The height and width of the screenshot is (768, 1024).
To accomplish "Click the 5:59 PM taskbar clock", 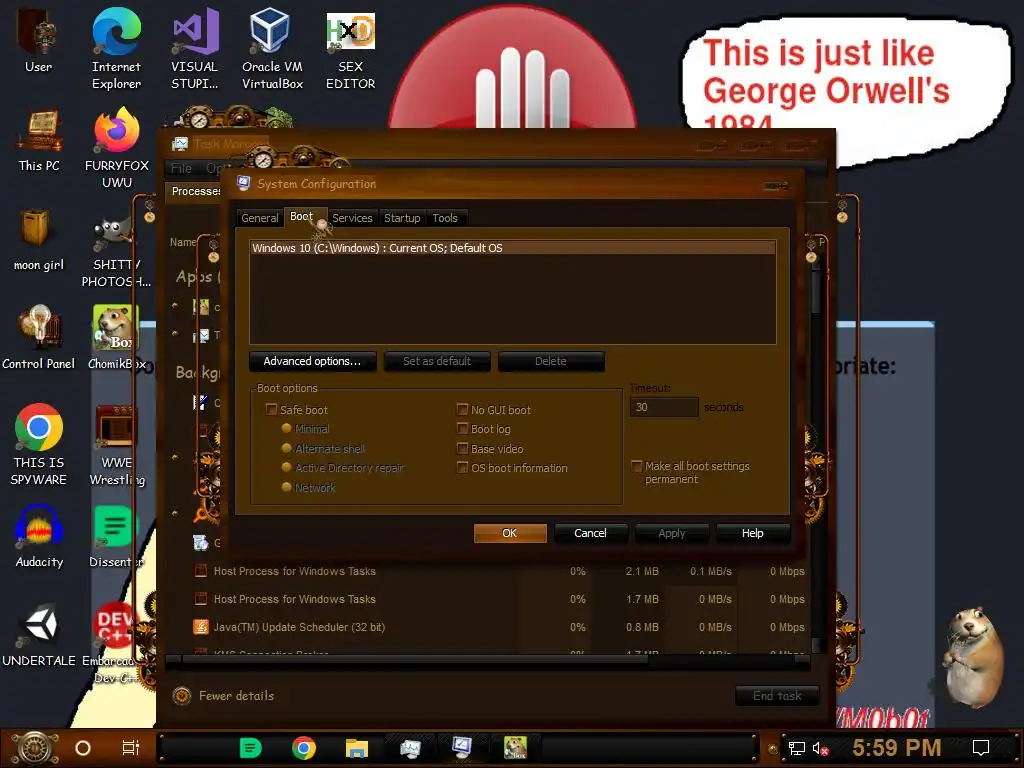I will click(x=896, y=748).
